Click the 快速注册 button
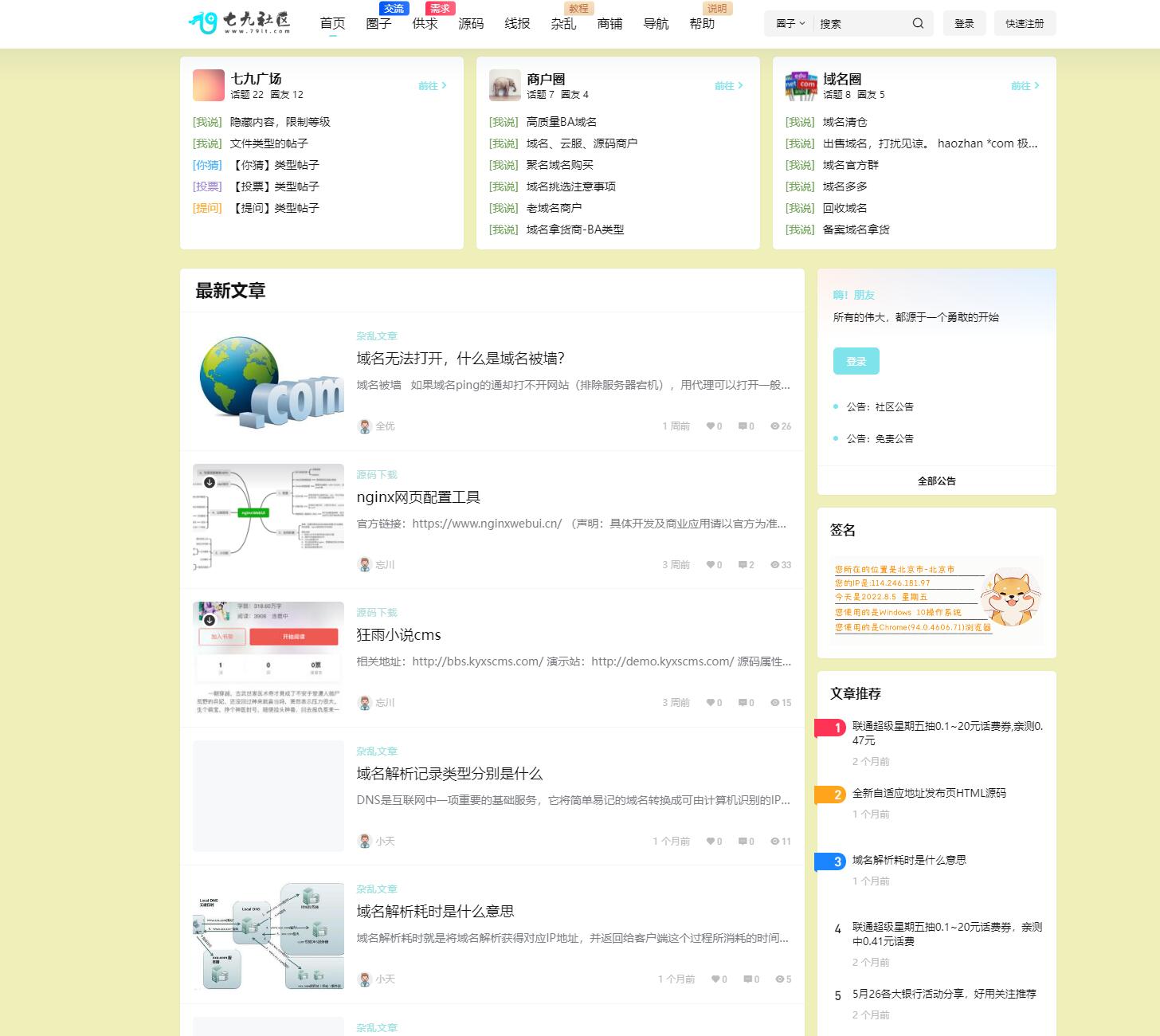The image size is (1160, 1036). coord(1025,24)
